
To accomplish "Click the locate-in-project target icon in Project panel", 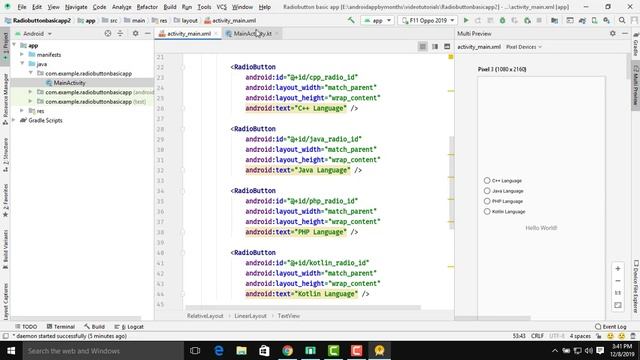I will point(108,33).
